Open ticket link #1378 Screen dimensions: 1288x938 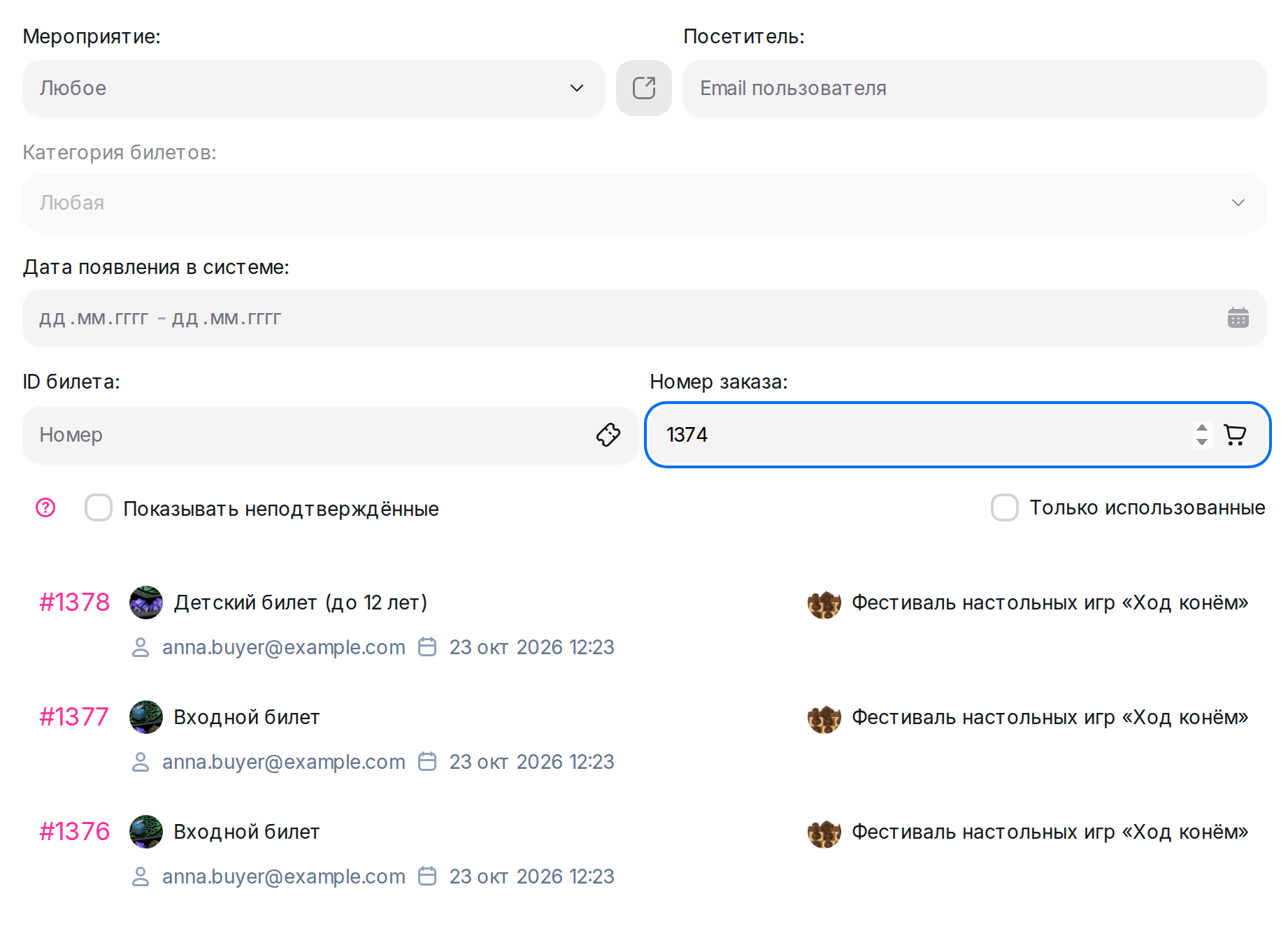click(75, 603)
